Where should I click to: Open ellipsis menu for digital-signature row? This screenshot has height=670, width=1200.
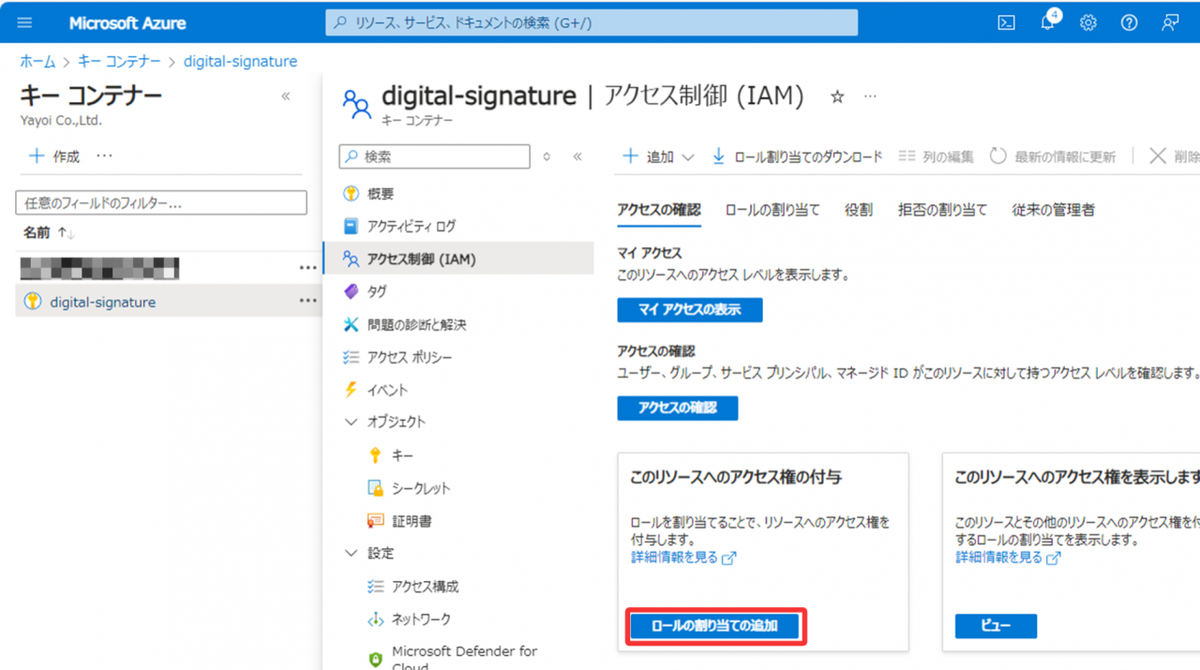[x=308, y=301]
